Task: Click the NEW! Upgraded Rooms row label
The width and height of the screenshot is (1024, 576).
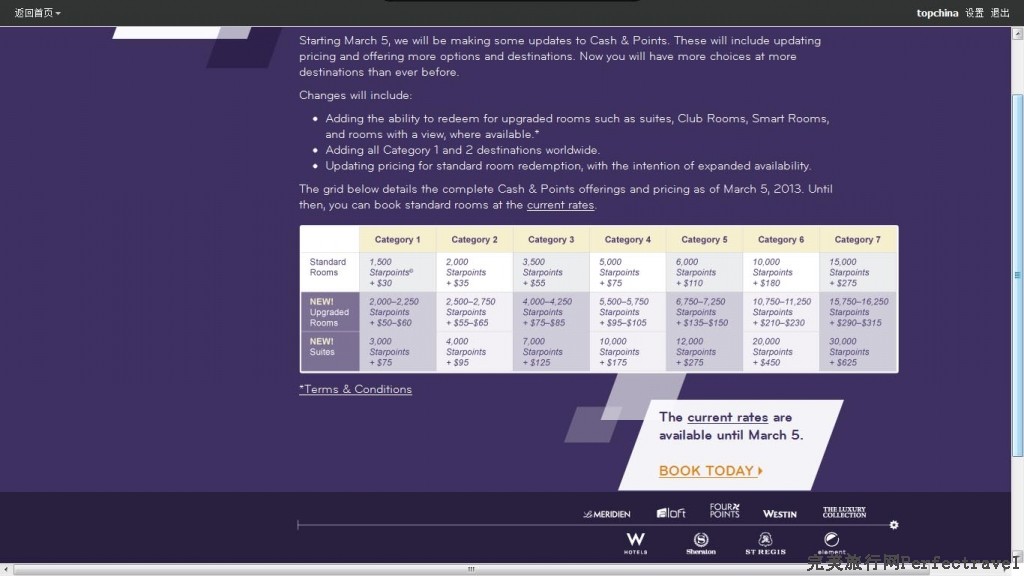Action: point(329,312)
